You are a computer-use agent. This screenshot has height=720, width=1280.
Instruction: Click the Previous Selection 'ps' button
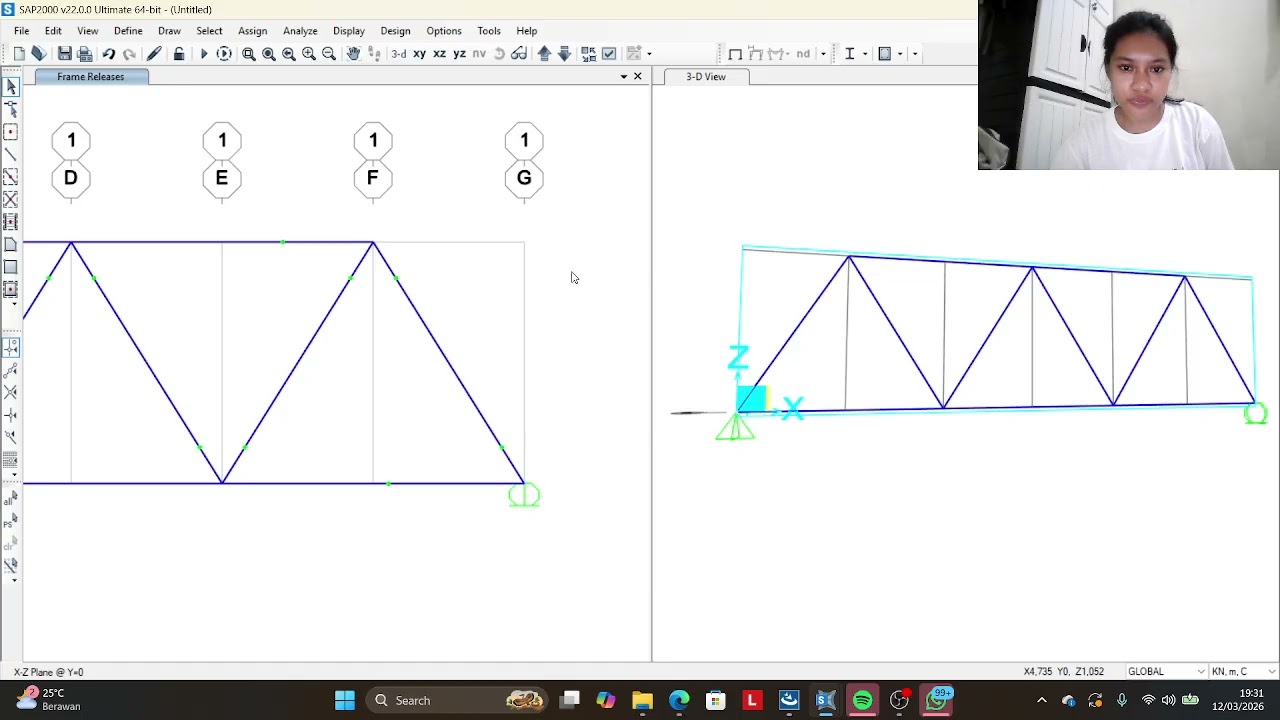tap(11, 522)
